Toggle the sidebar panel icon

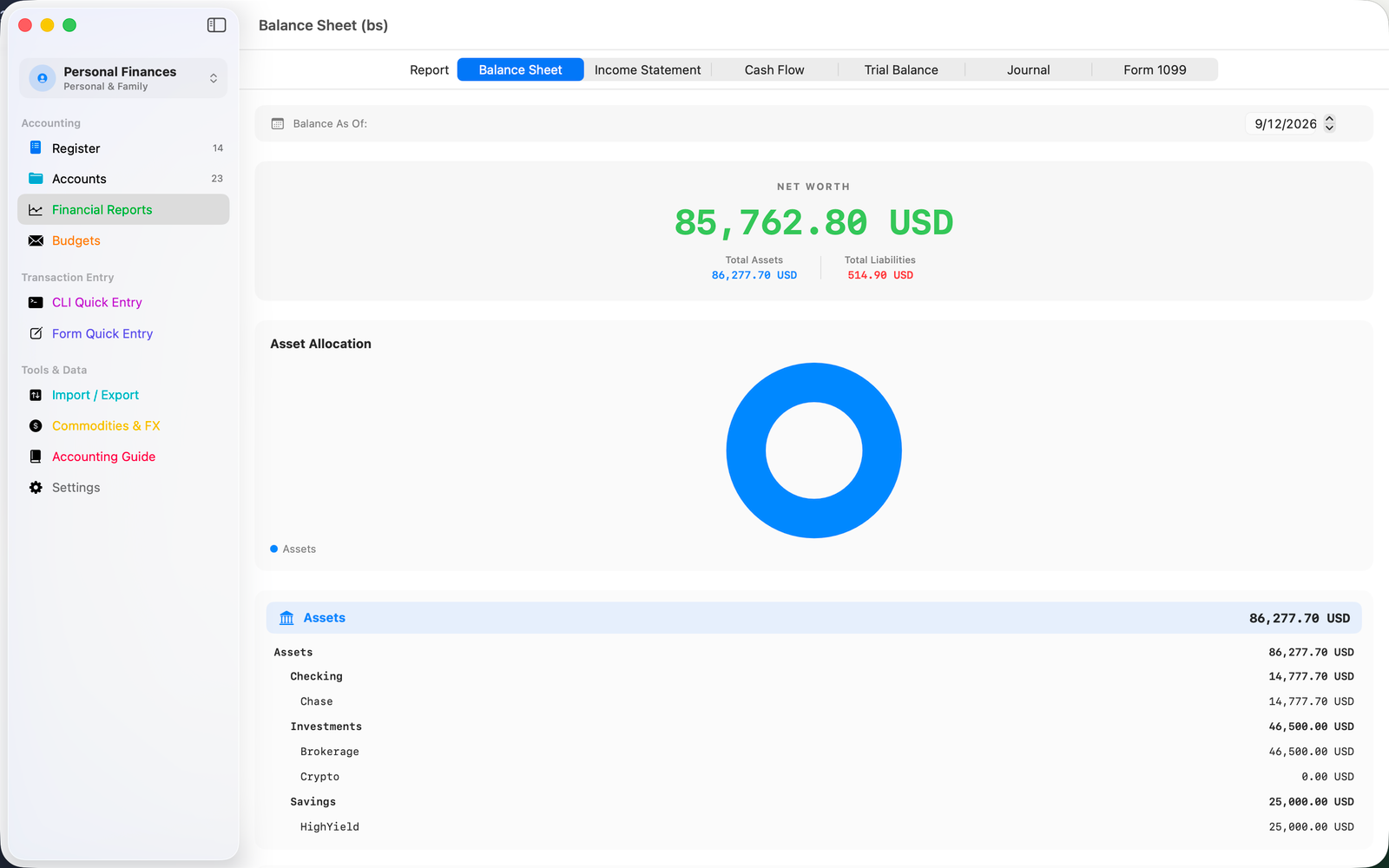click(x=217, y=25)
